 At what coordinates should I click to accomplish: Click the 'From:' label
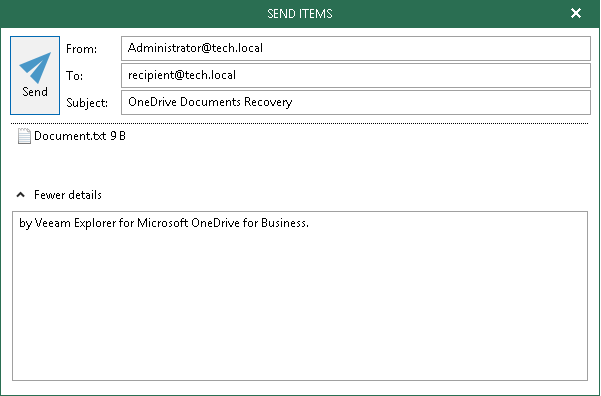pos(82,49)
